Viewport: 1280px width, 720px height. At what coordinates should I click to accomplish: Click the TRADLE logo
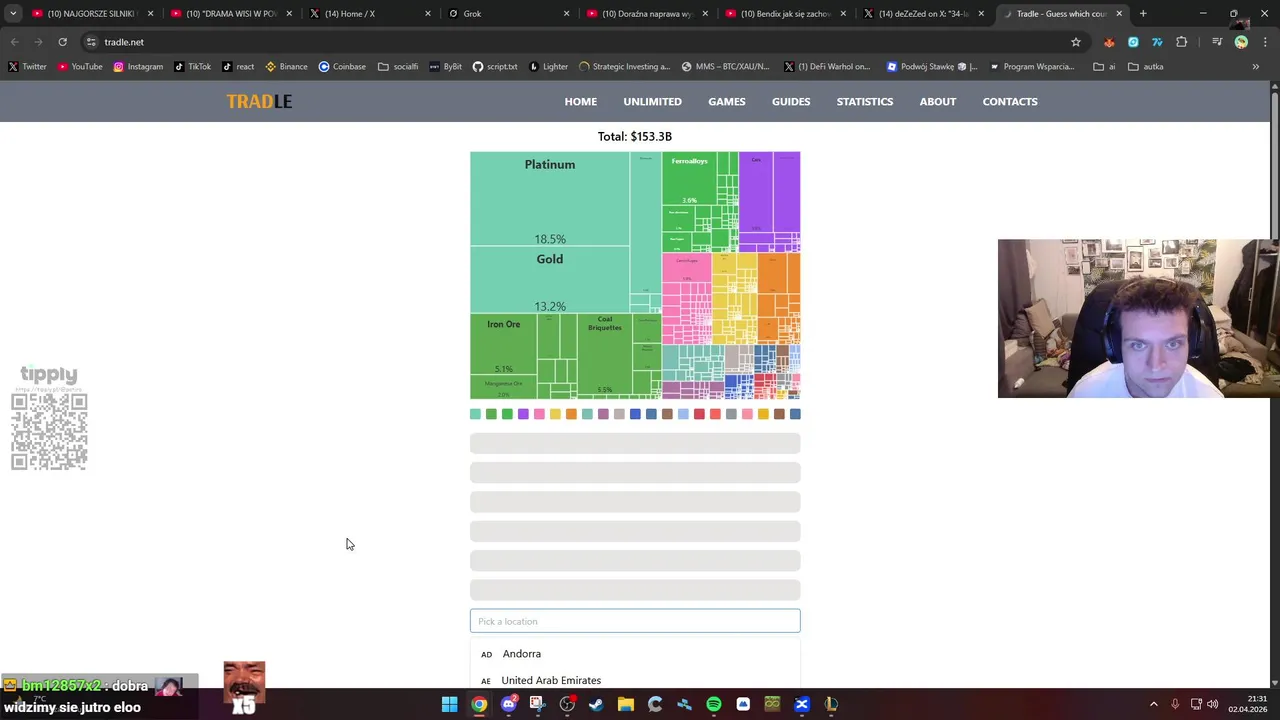259,101
